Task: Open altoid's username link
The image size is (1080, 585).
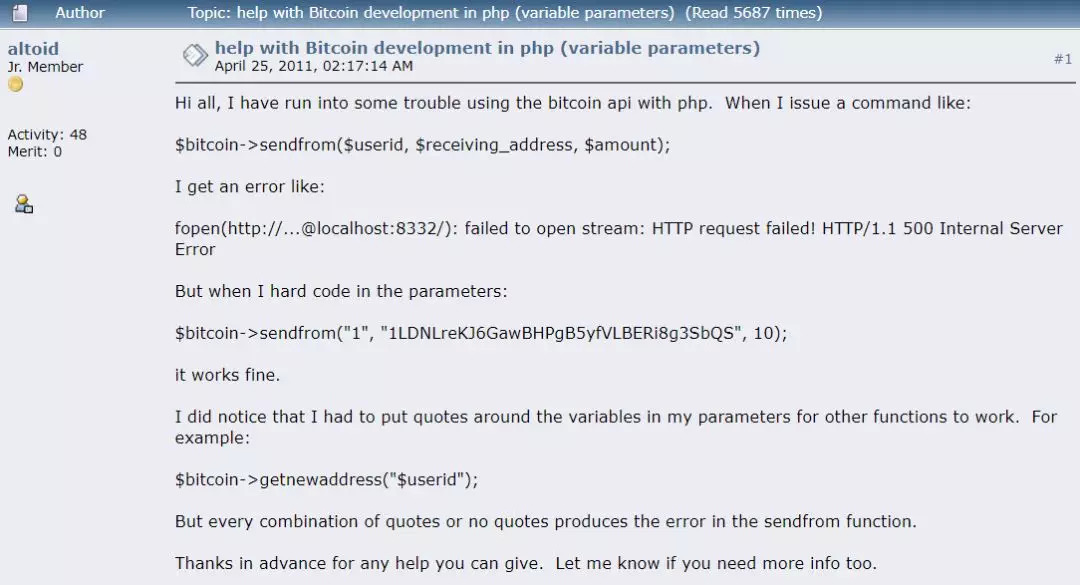Action: pyautogui.click(x=32, y=48)
